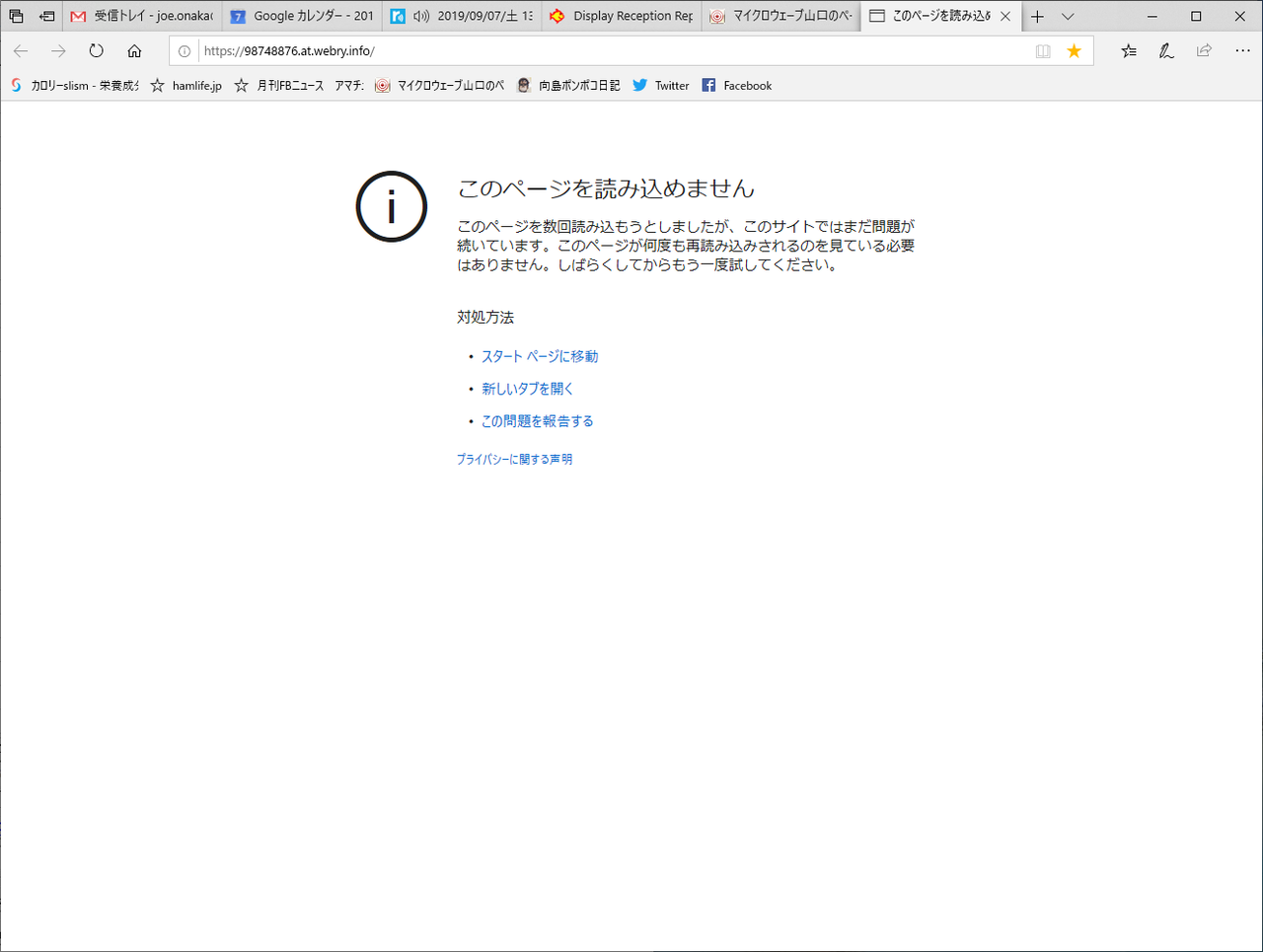1263x952 pixels.
Task: Select the このページを読み込めません tab
Action: [x=941, y=16]
